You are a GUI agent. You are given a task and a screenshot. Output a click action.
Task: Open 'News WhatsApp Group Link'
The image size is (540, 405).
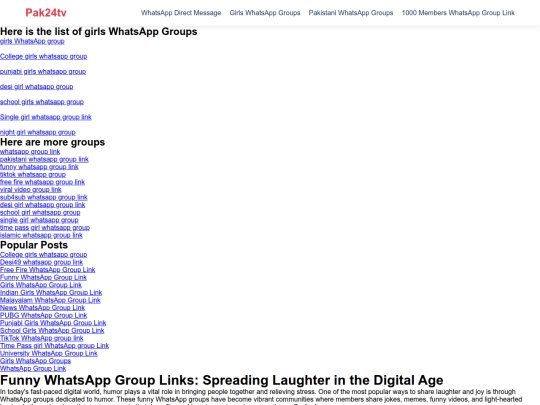point(42,308)
